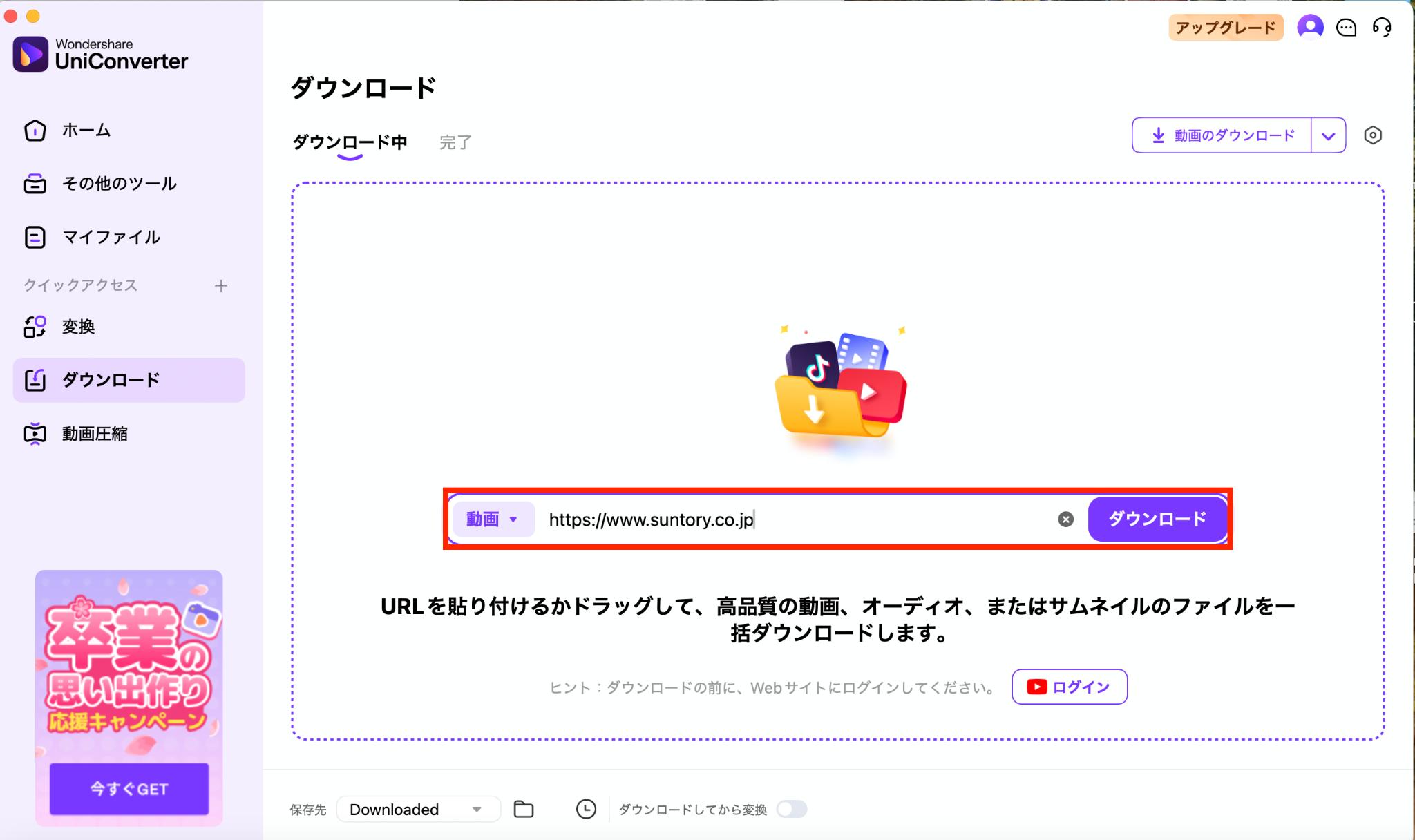Click the アップグレード button
This screenshot has width=1415, height=840.
(1226, 28)
